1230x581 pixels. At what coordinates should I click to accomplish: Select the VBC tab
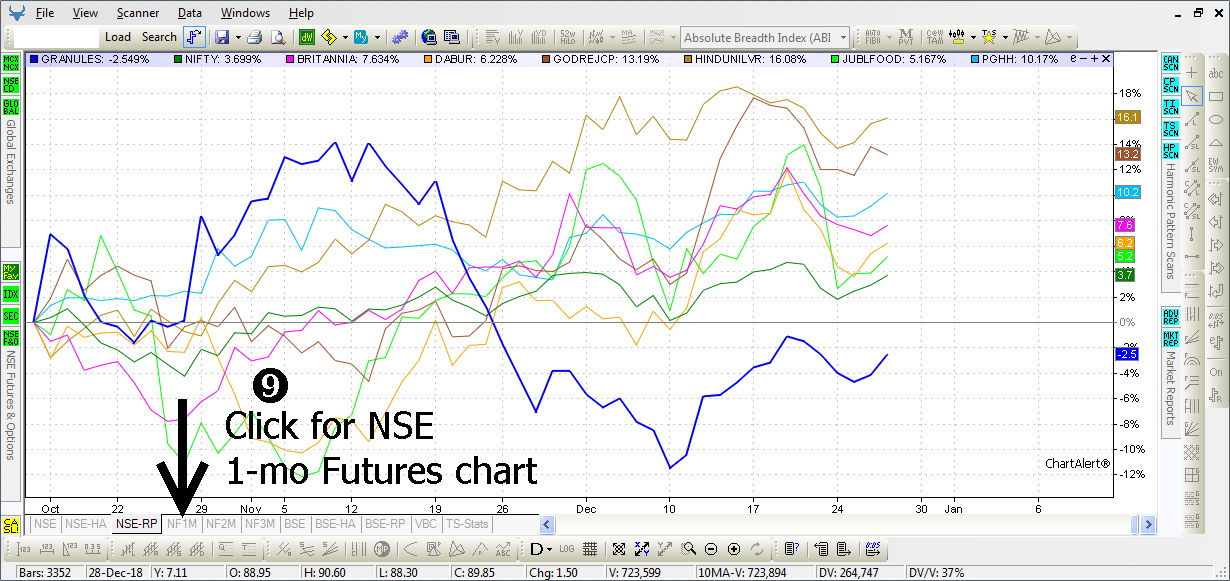425,523
